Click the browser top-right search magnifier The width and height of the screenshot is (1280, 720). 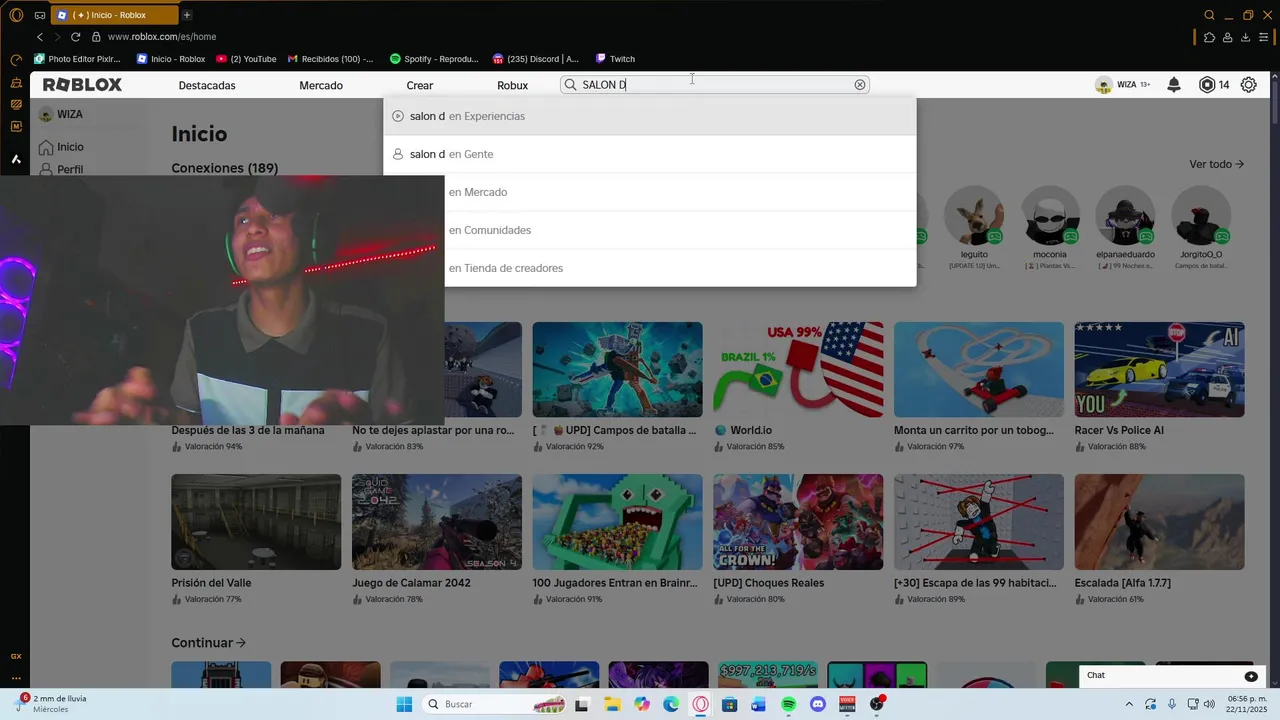(x=1209, y=15)
